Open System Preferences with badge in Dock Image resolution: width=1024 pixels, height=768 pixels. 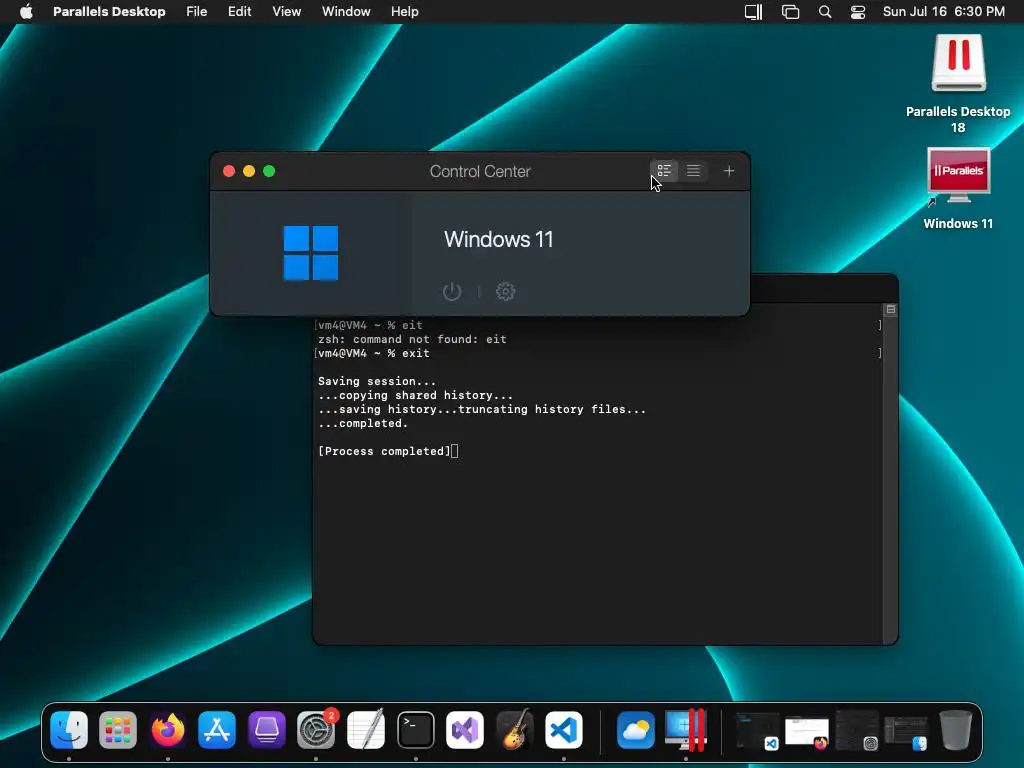click(316, 729)
